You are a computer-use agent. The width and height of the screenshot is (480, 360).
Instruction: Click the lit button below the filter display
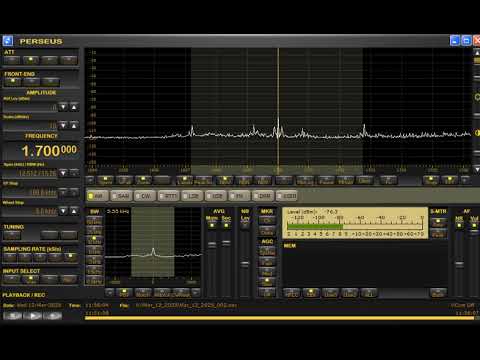pyautogui.click(x=124, y=293)
